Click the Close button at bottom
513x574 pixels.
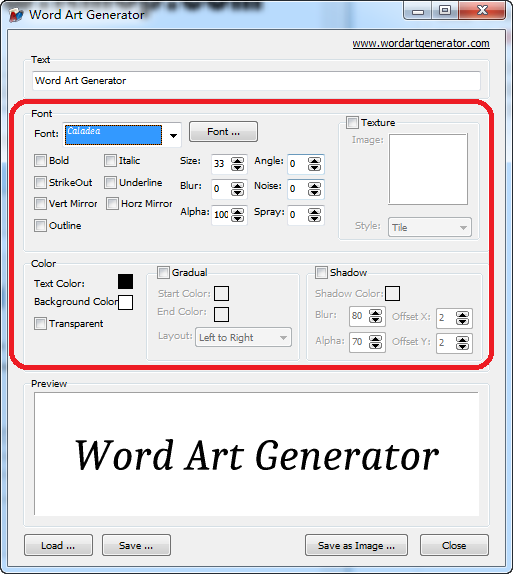coord(454,545)
